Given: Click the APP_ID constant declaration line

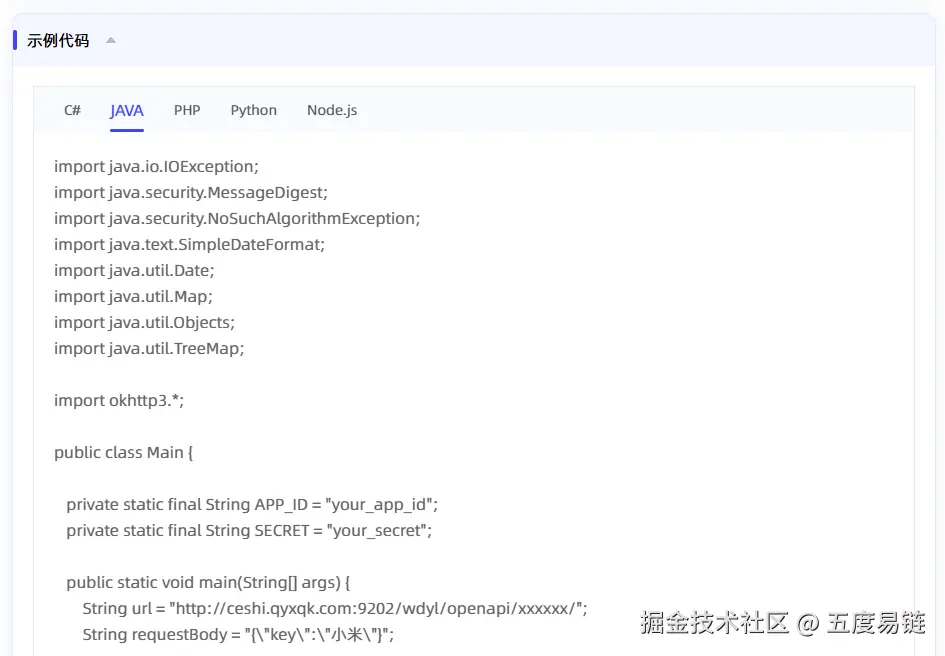Looking at the screenshot, I should [x=252, y=505].
